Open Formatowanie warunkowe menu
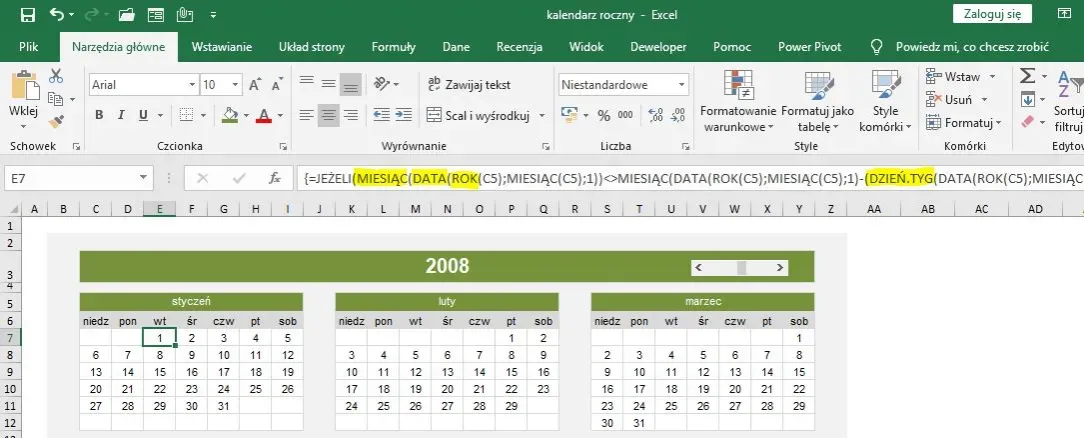This screenshot has height=438, width=1084. (x=738, y=101)
